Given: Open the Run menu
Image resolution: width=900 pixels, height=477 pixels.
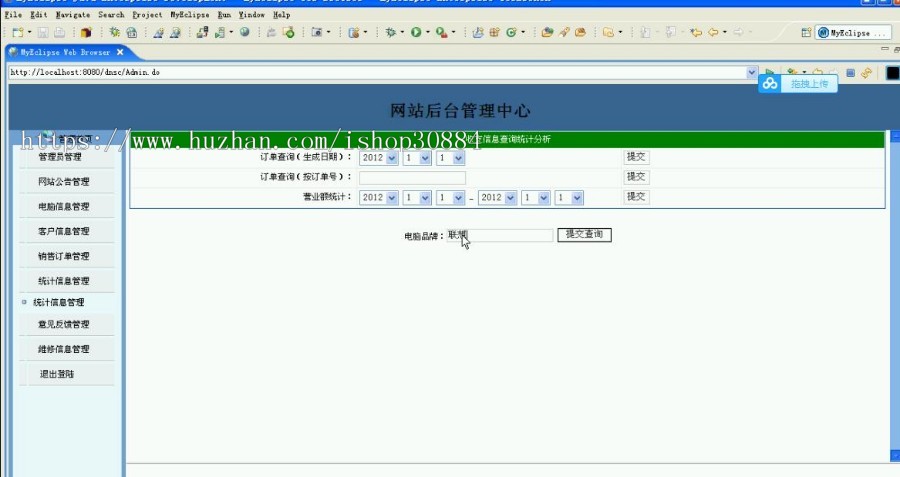Looking at the screenshot, I should 224,15.
